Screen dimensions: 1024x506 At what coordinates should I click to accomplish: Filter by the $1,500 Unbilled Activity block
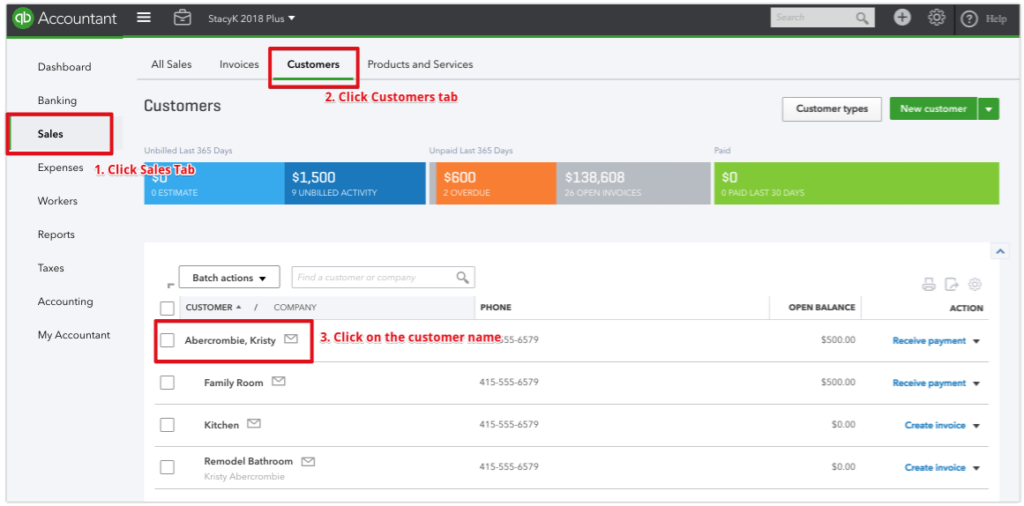(x=355, y=183)
